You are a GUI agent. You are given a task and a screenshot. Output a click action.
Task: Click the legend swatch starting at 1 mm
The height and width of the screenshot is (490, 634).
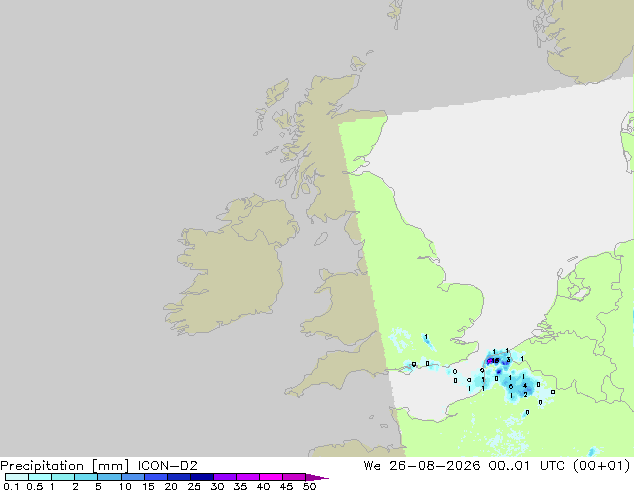63,477
